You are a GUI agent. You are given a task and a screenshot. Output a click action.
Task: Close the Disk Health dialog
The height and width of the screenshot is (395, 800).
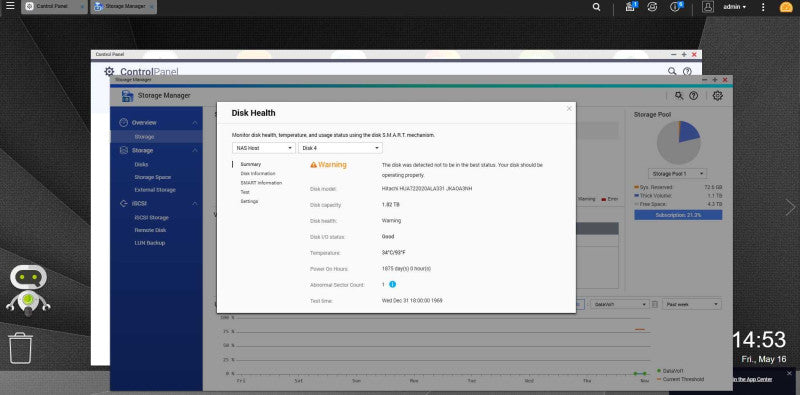click(569, 108)
